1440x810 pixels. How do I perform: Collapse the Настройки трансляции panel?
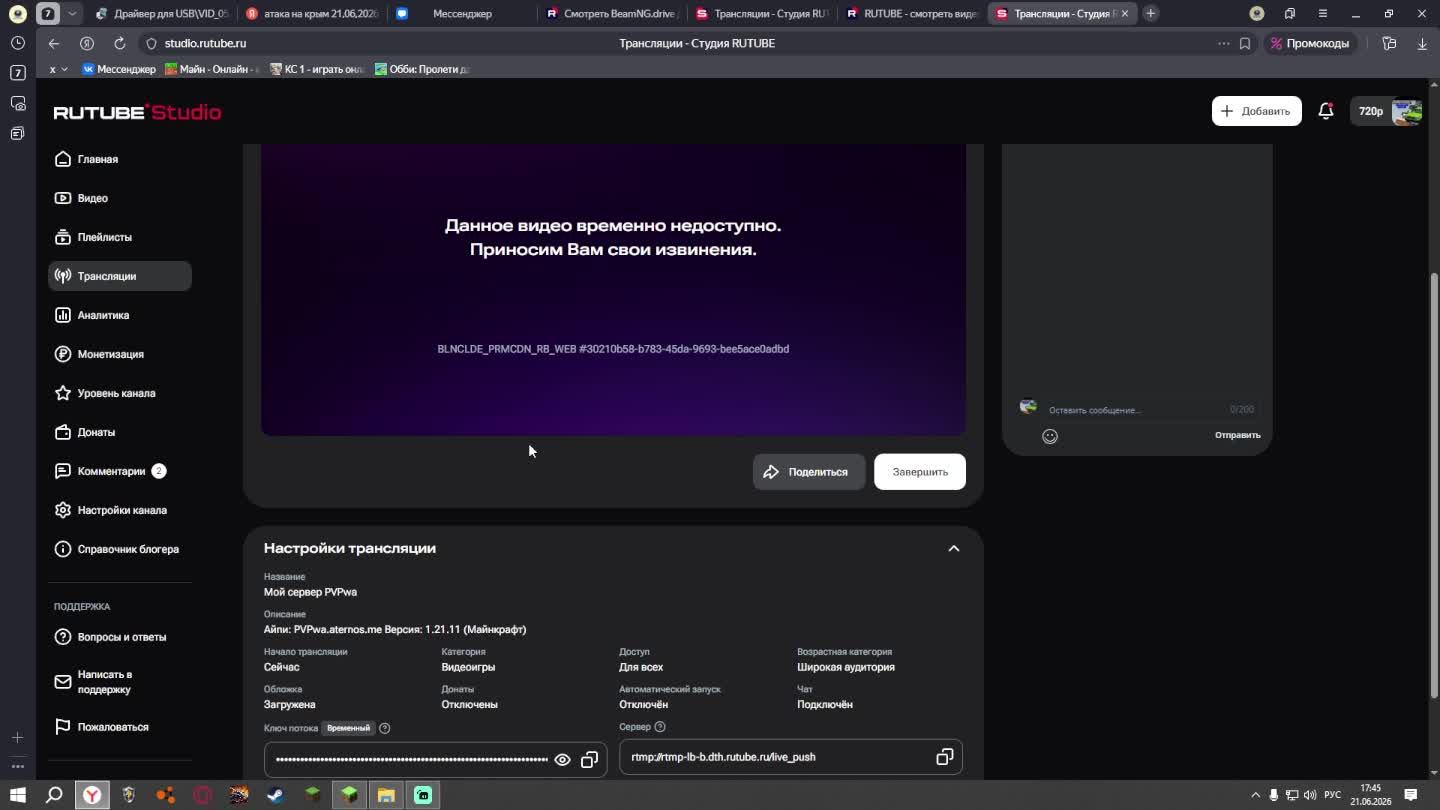point(953,548)
